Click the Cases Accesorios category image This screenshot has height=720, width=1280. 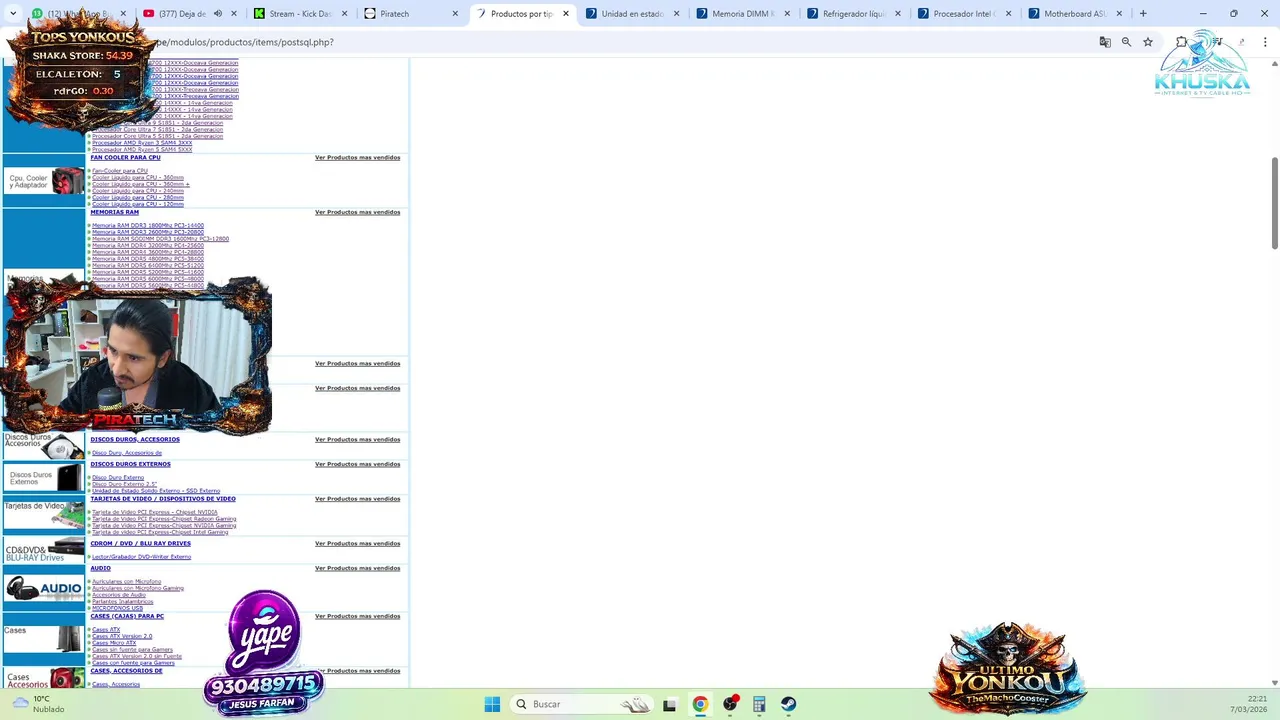pyautogui.click(x=44, y=678)
